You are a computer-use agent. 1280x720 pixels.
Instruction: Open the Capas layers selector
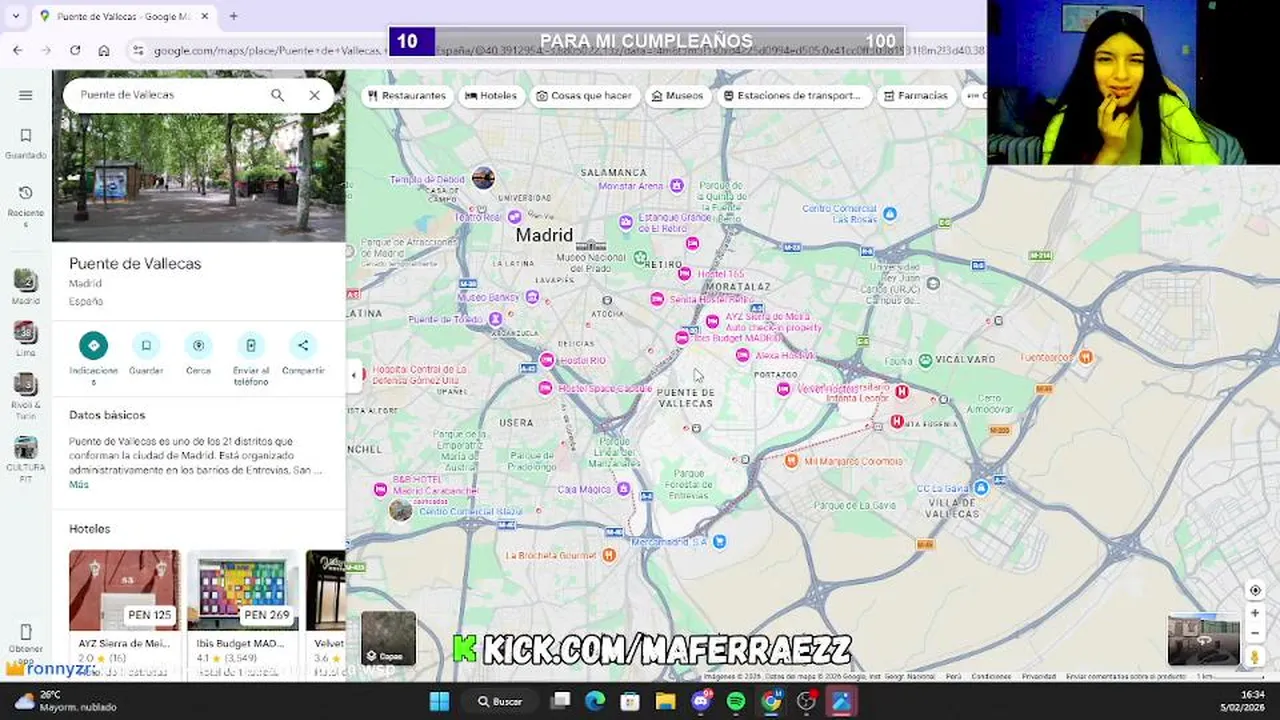(x=388, y=638)
